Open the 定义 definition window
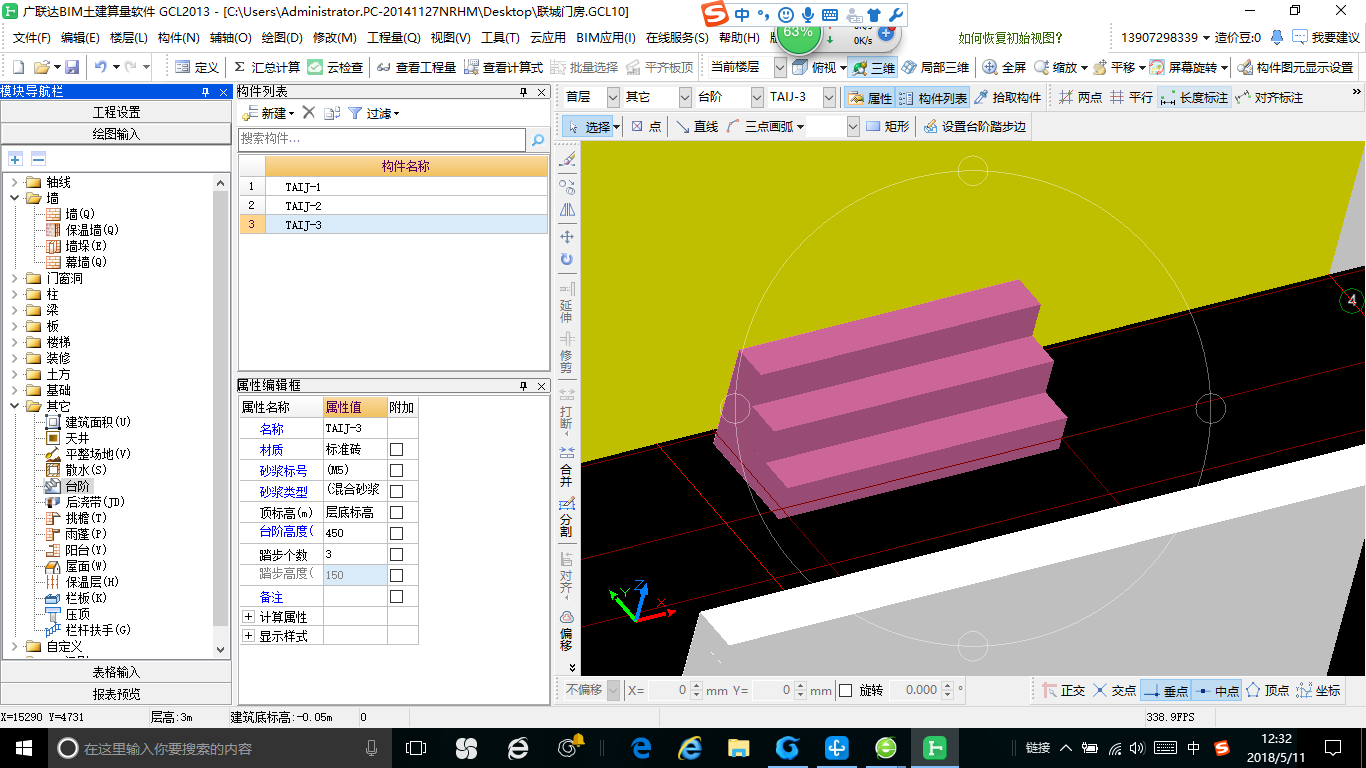Screen dimensions: 1366x768 coord(197,67)
